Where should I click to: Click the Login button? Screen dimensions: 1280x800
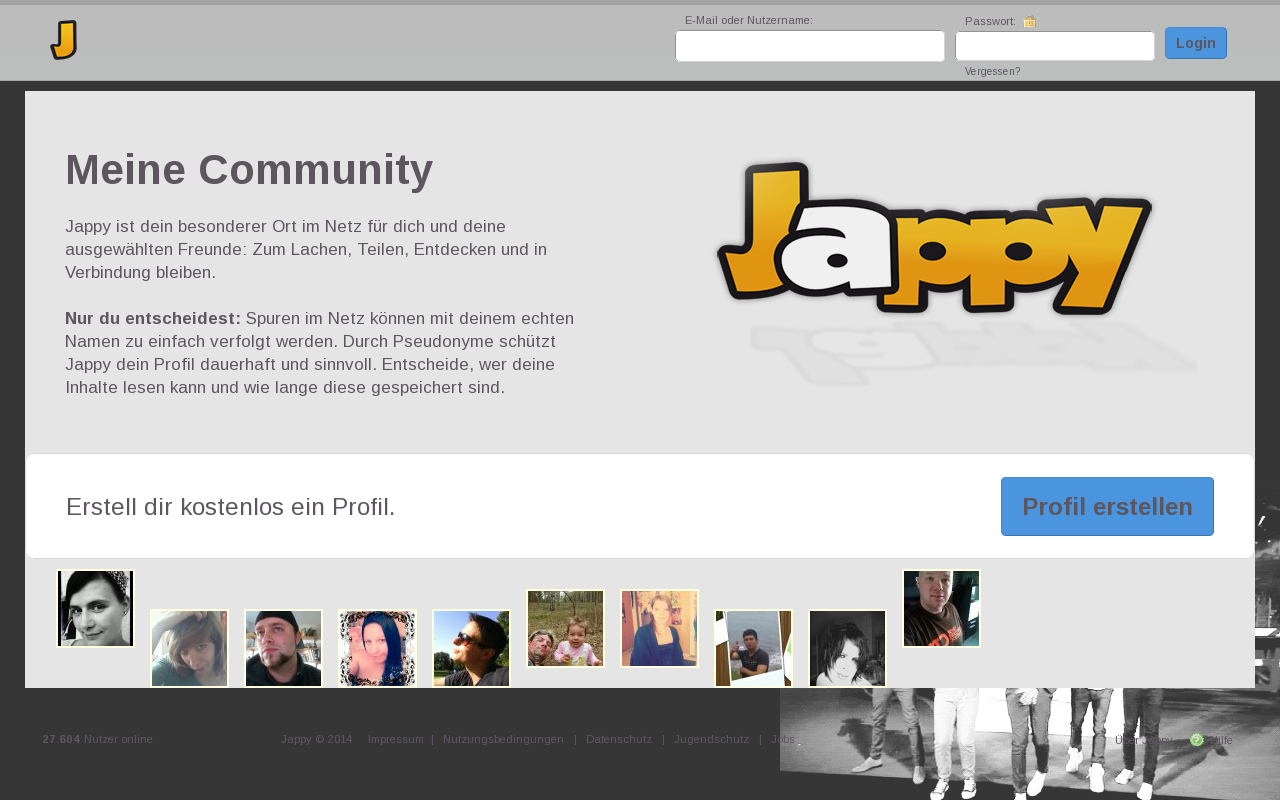pyautogui.click(x=1196, y=43)
